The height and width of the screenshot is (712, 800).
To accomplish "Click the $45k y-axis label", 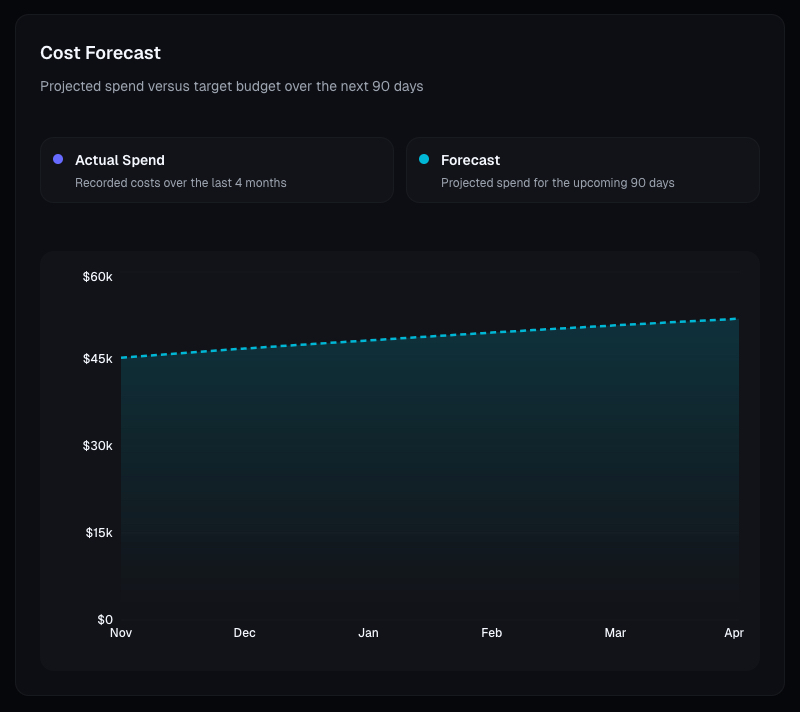I will coord(97,359).
